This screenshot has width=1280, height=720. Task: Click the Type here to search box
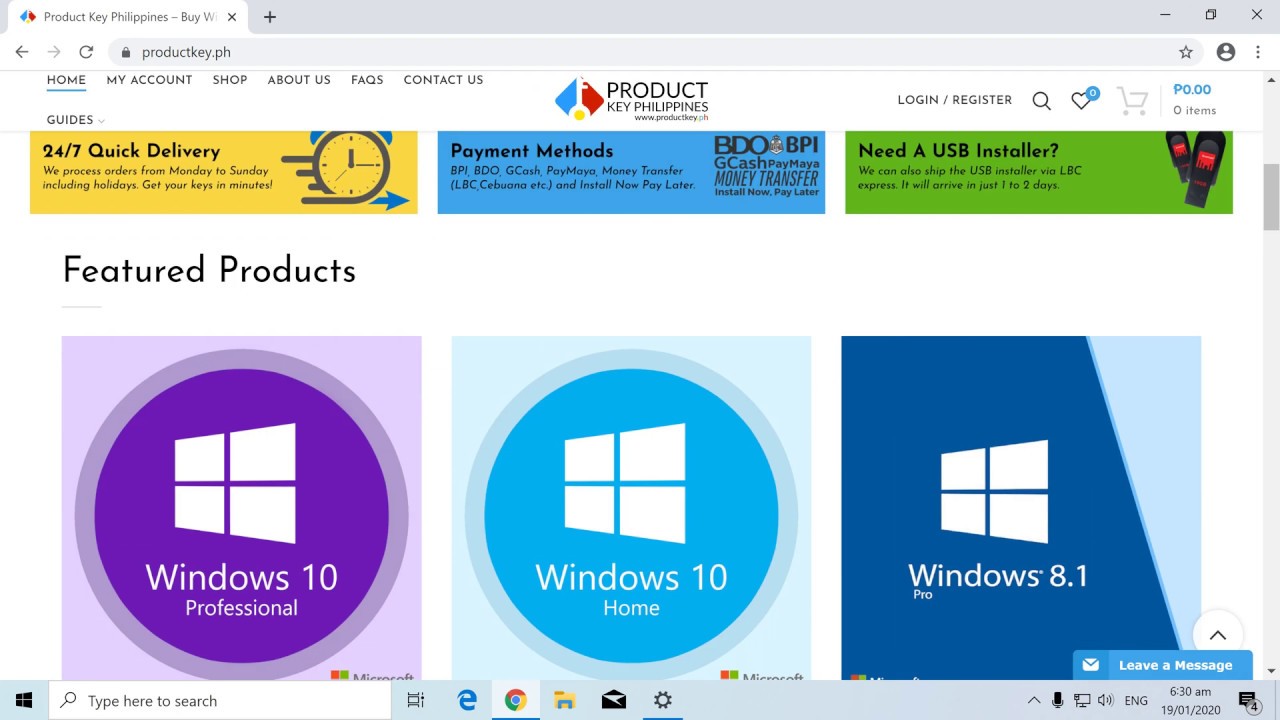(x=220, y=700)
